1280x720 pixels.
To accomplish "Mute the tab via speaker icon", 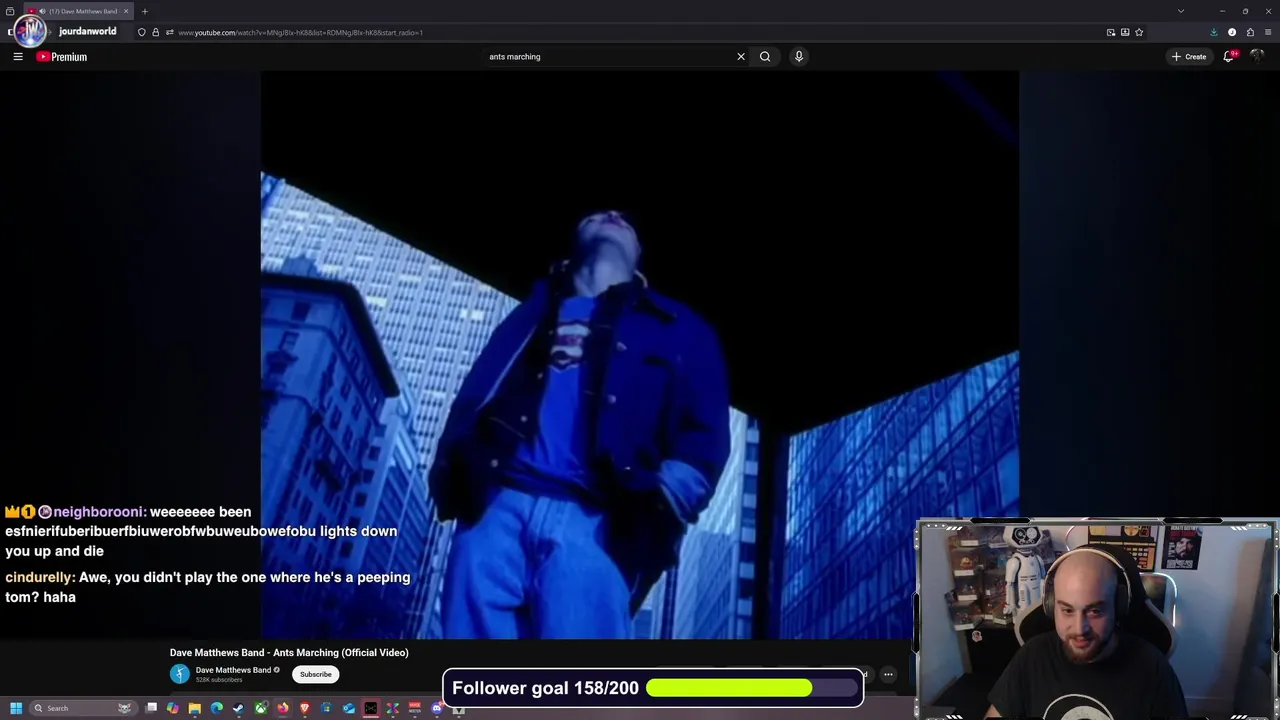I will click(x=42, y=11).
